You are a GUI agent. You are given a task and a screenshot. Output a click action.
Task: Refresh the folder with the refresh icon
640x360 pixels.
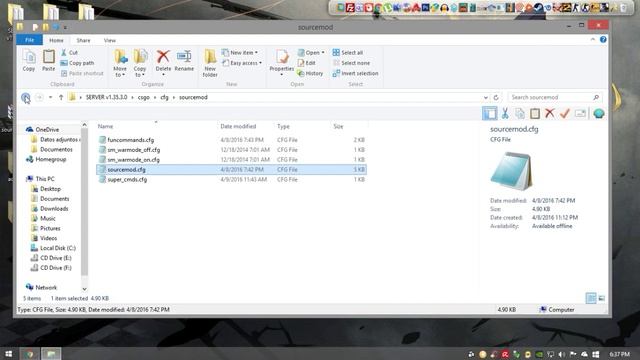pos(496,98)
